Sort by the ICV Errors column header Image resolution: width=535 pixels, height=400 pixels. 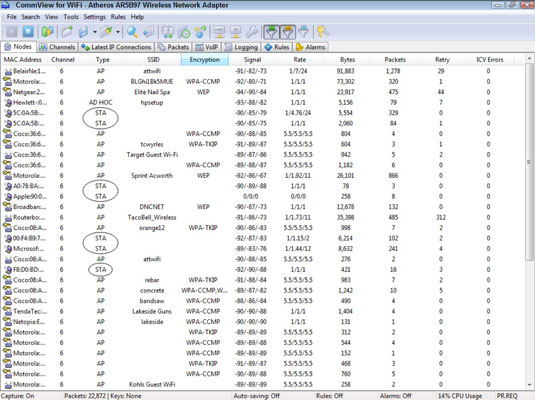pyautogui.click(x=490, y=60)
